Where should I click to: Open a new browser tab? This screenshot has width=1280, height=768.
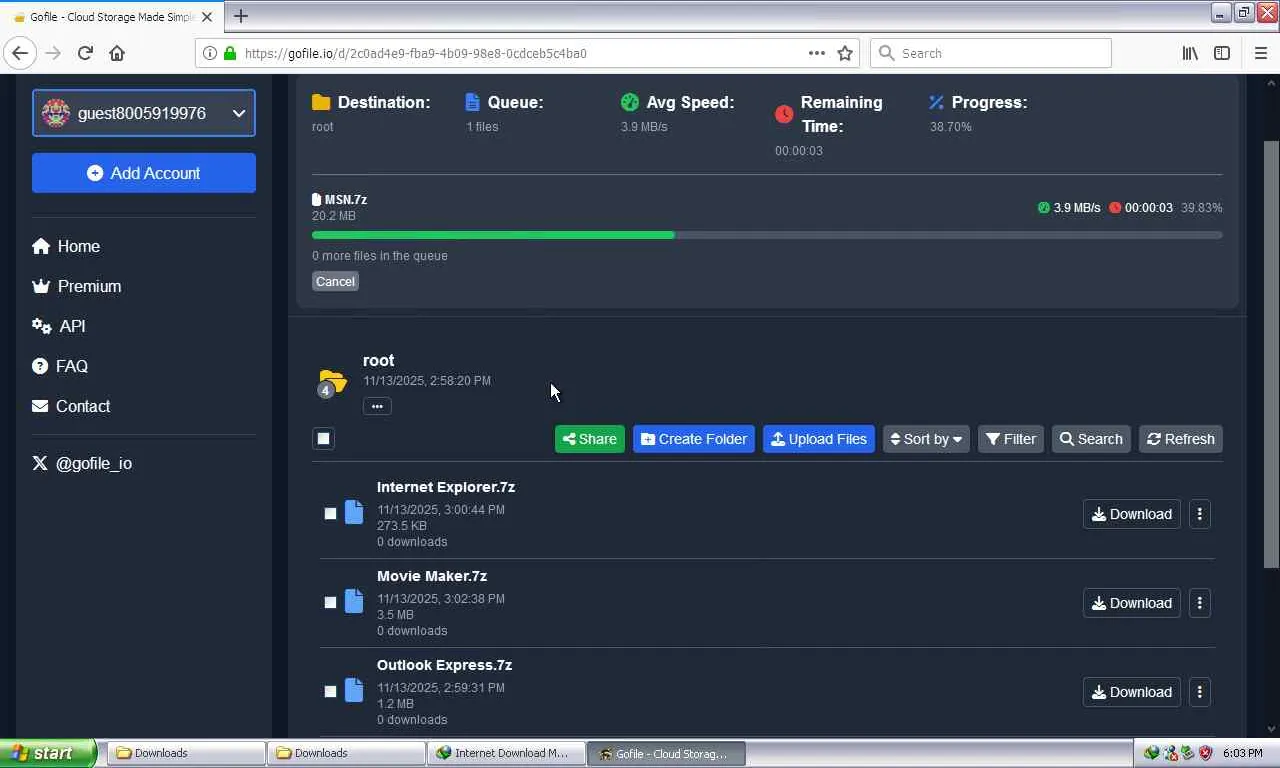(241, 16)
